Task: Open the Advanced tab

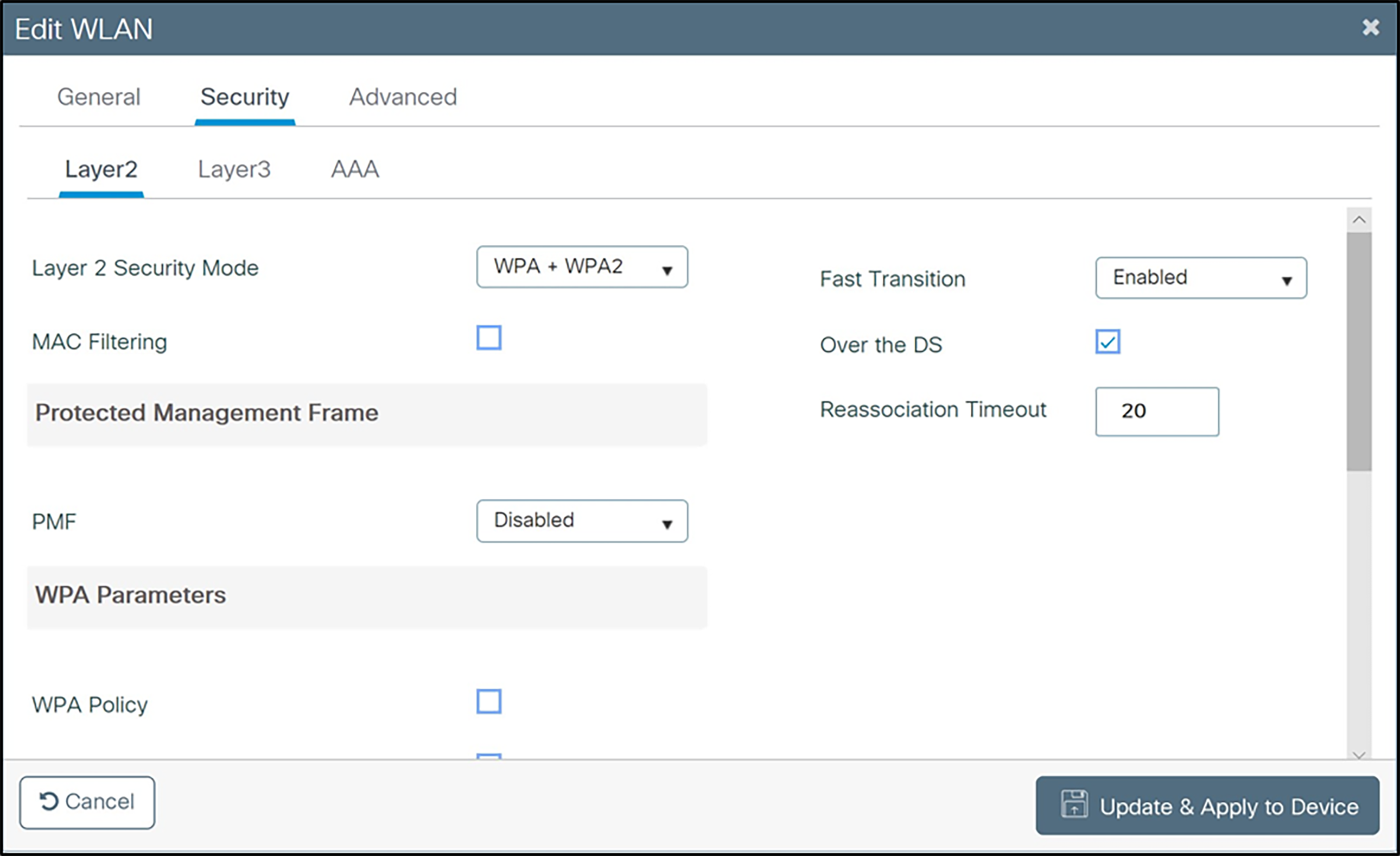Action: tap(402, 97)
